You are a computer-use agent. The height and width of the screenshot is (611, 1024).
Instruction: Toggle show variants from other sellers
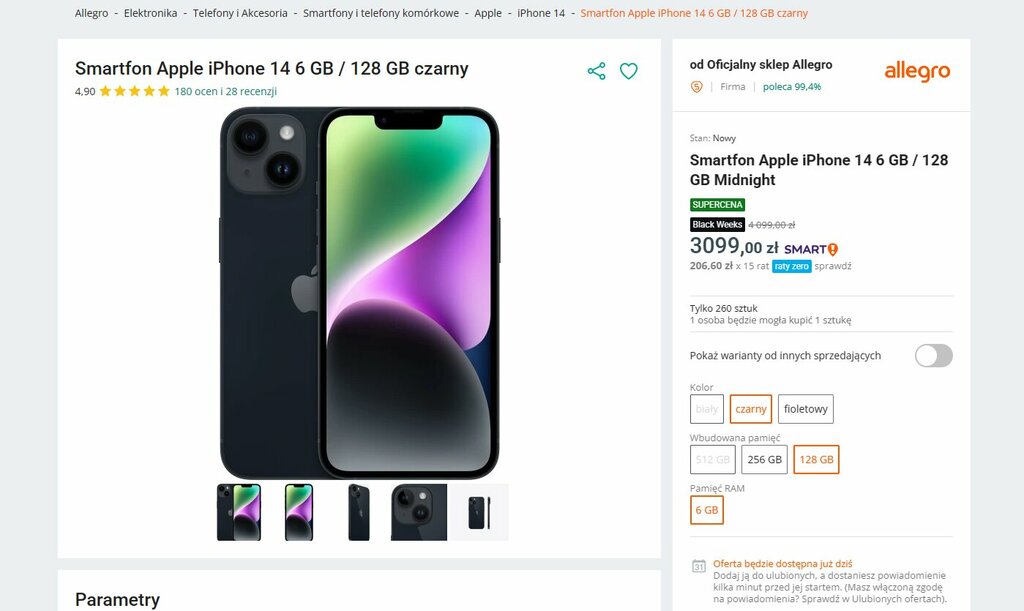pos(933,356)
